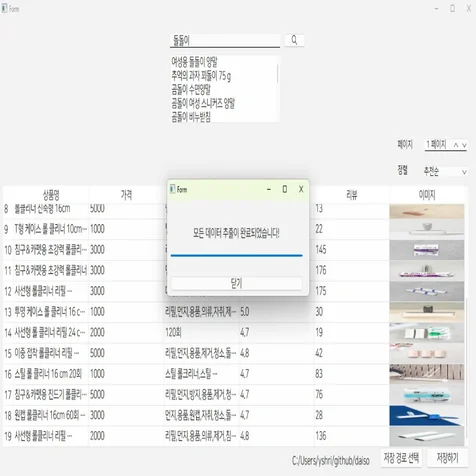This screenshot has width=476, height=476.
Task: Close the main Form window
Action: coord(468,9)
